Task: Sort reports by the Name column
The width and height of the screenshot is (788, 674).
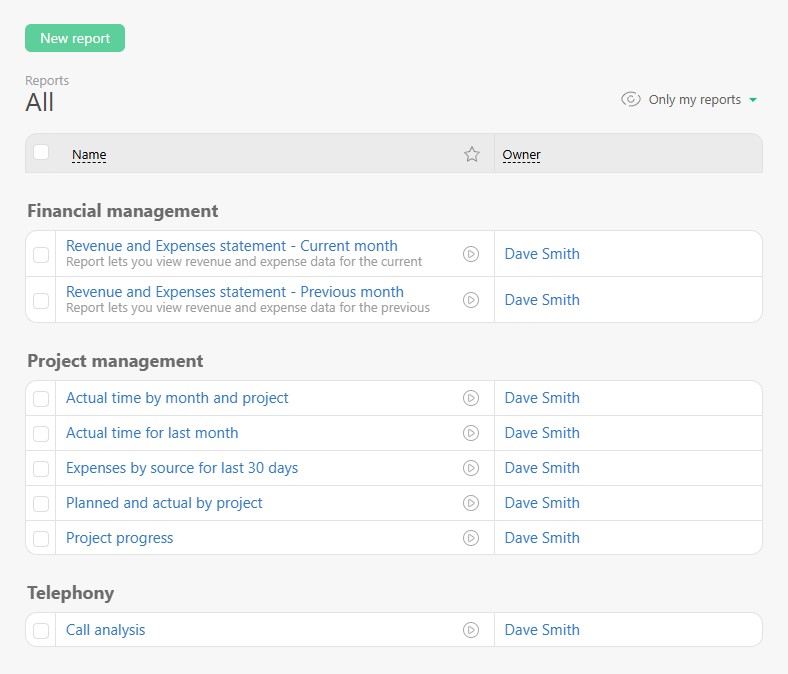Action: [89, 155]
